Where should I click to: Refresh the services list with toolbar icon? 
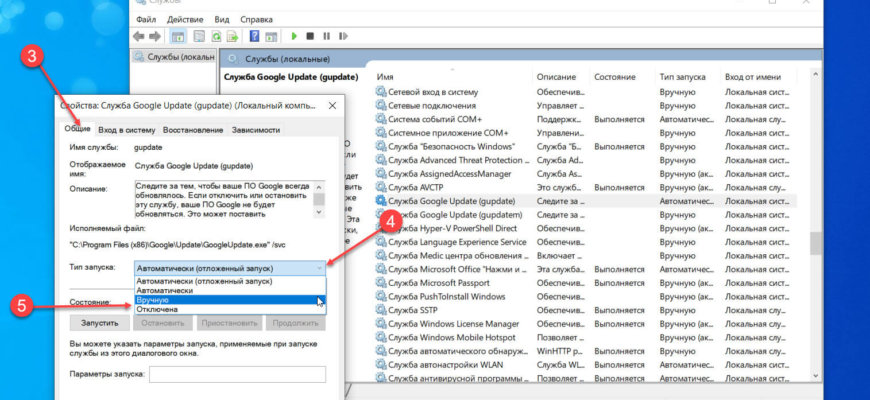(x=216, y=36)
